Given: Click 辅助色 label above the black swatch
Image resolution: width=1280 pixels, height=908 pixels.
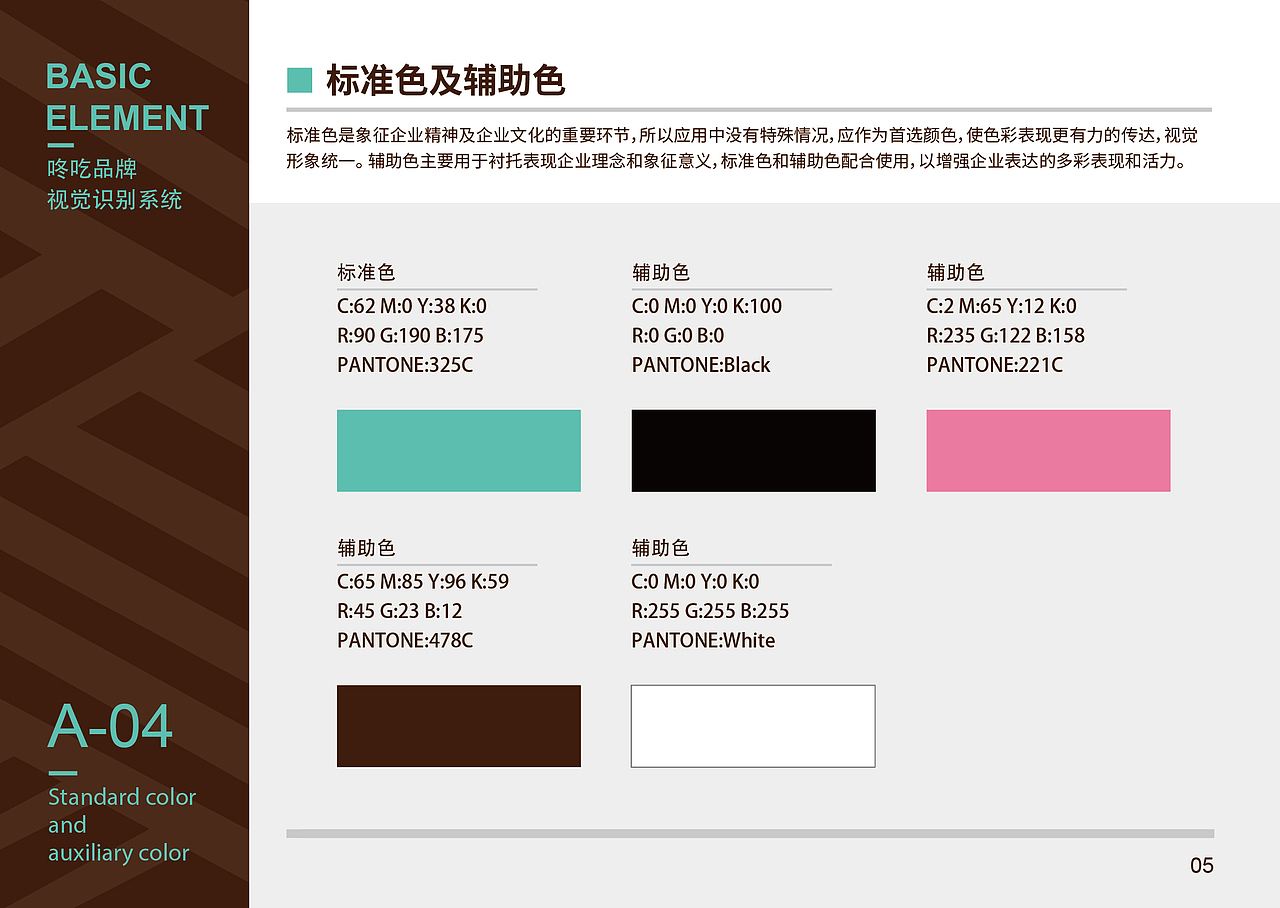Looking at the screenshot, I should [661, 272].
